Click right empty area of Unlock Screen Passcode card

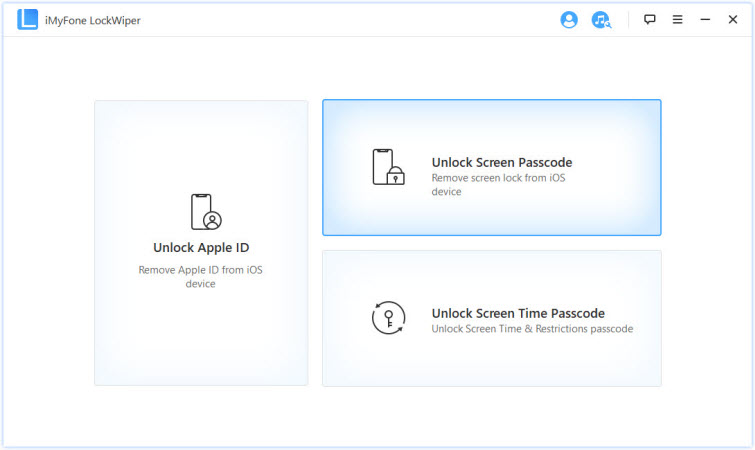[625, 167]
